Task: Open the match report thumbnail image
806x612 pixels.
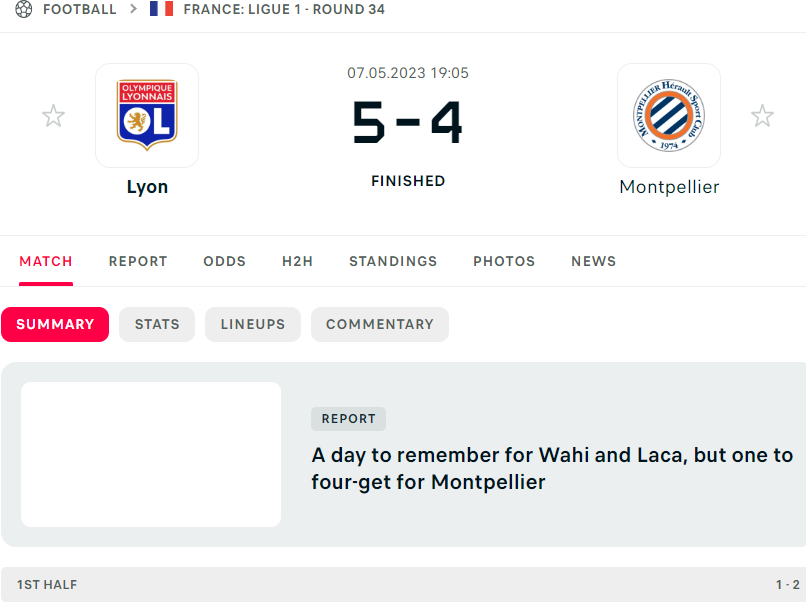Action: [151, 454]
